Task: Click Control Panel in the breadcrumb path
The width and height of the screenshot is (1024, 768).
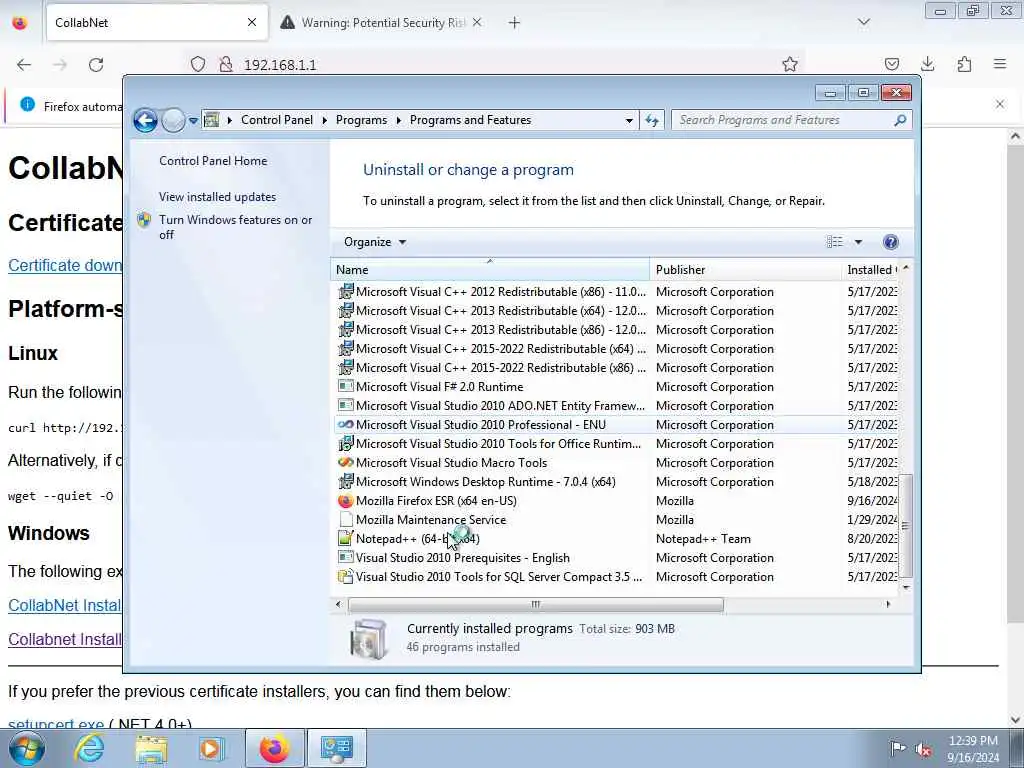Action: pyautogui.click(x=277, y=120)
